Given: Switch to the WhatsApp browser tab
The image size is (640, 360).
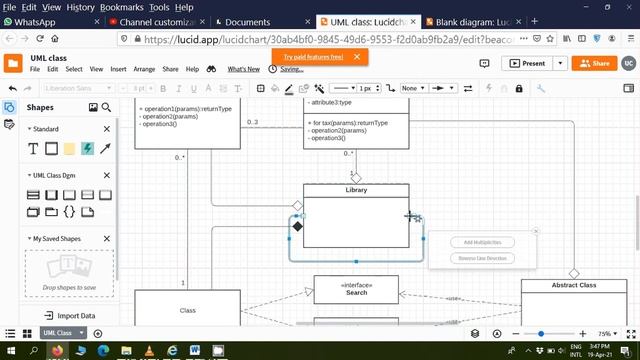Looking at the screenshot, I should click(51, 22).
